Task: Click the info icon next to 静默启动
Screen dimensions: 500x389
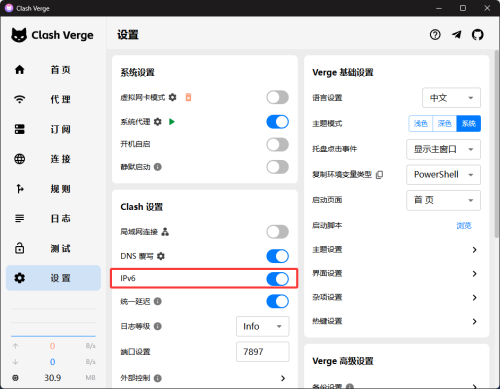Action: [158, 167]
